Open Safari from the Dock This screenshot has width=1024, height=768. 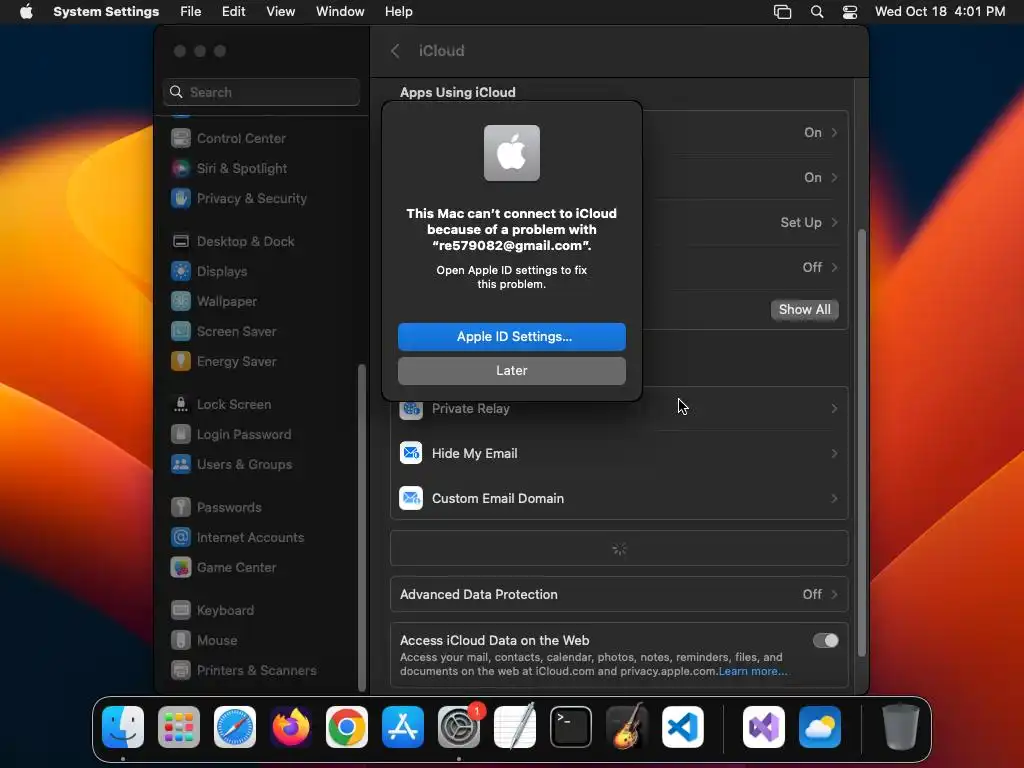tap(235, 727)
